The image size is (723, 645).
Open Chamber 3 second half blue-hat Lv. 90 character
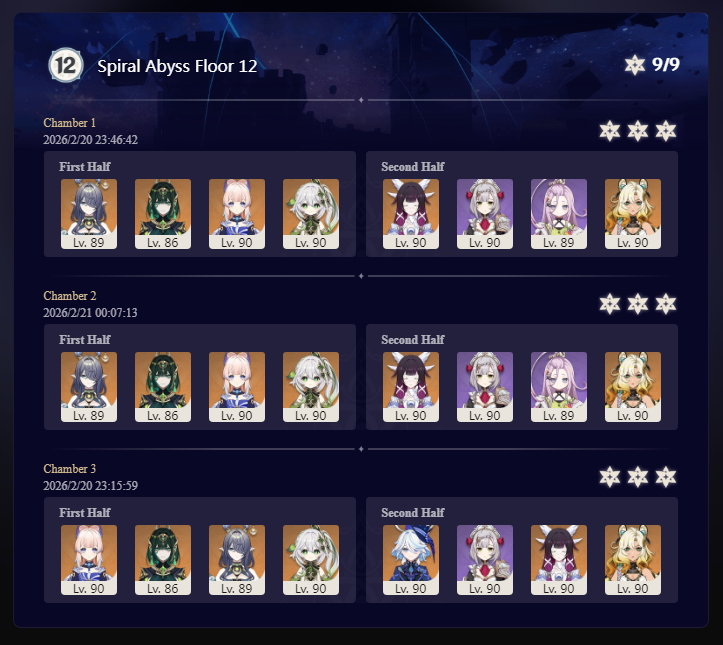coord(411,560)
